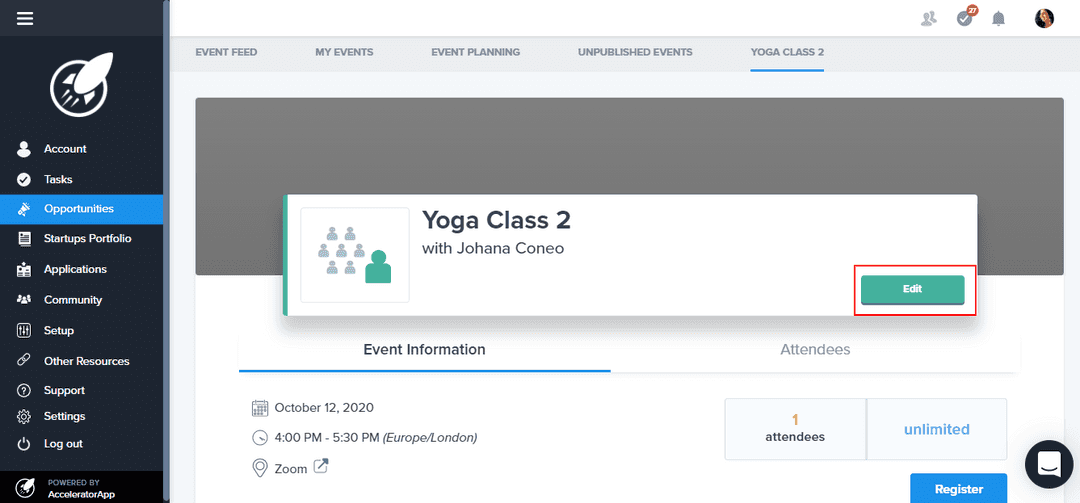Open the Zoom external link icon
This screenshot has width=1080, height=503.
click(x=321, y=466)
